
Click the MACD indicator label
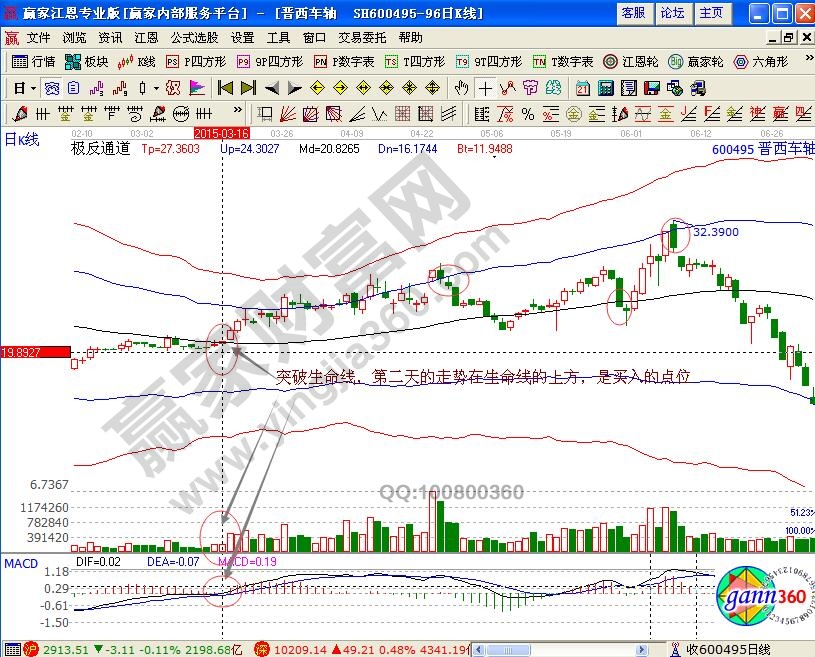[x=21, y=563]
